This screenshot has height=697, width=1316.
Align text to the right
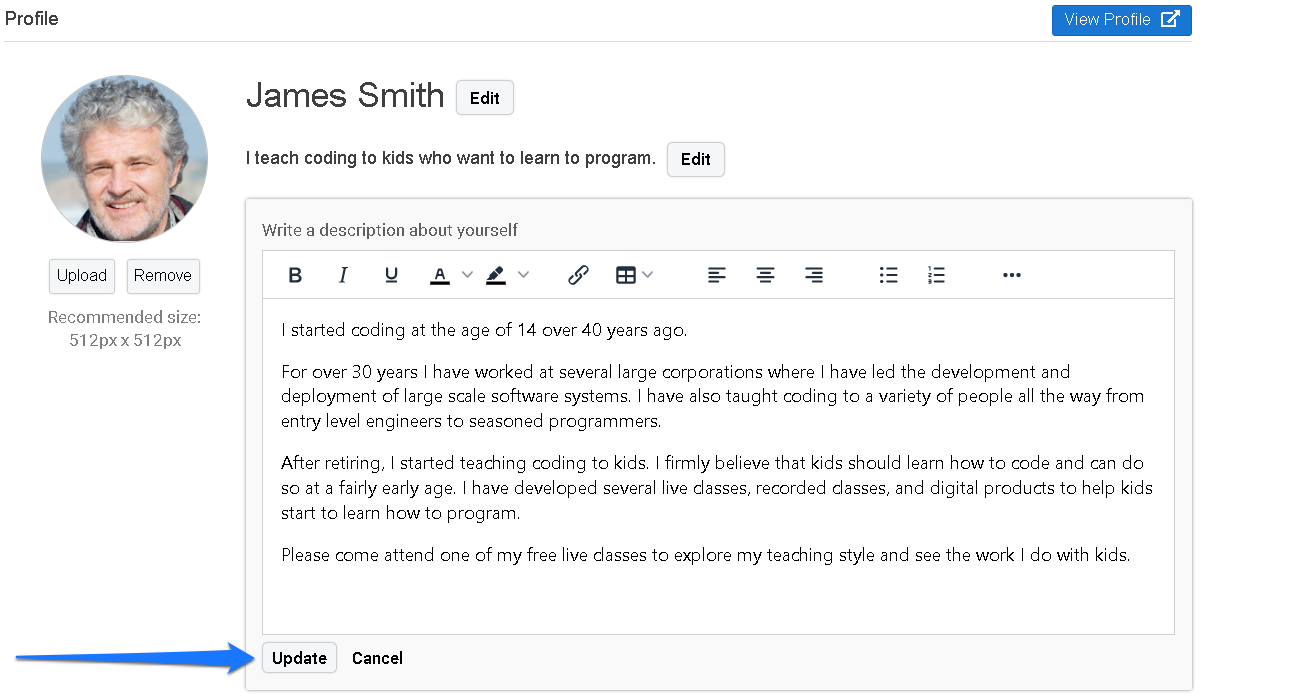point(814,275)
